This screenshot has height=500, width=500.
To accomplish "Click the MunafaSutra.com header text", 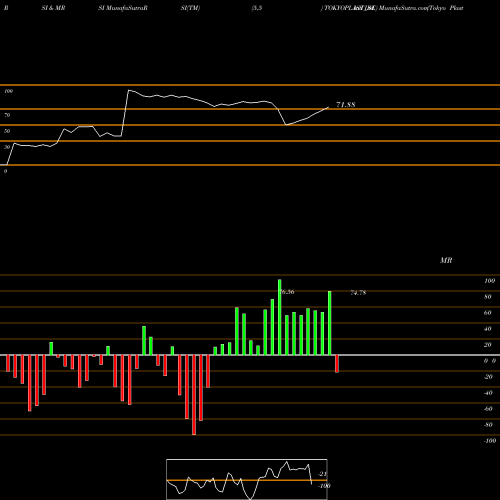I will click(403, 8).
